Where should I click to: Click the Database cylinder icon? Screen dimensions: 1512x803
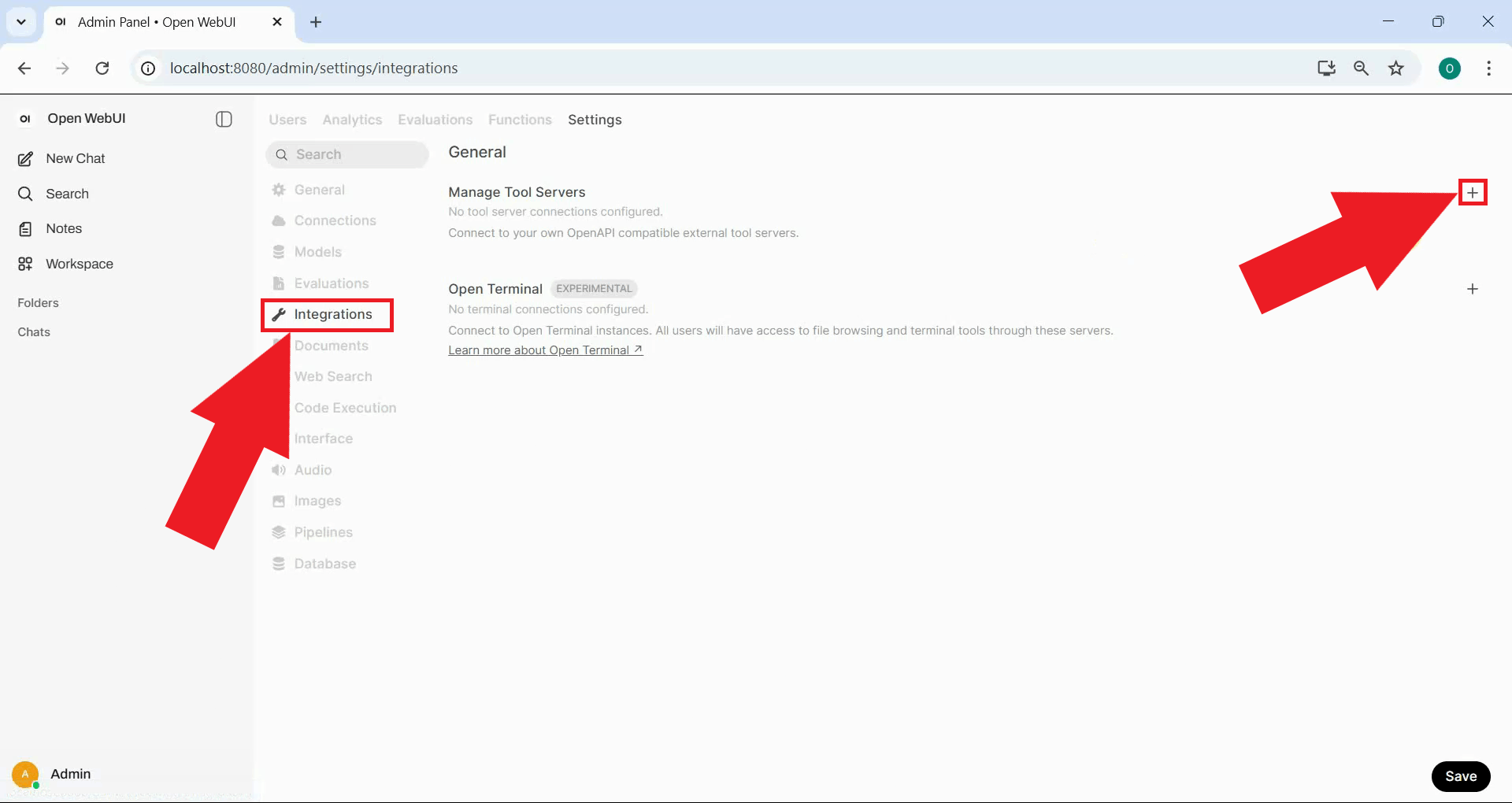(279, 564)
